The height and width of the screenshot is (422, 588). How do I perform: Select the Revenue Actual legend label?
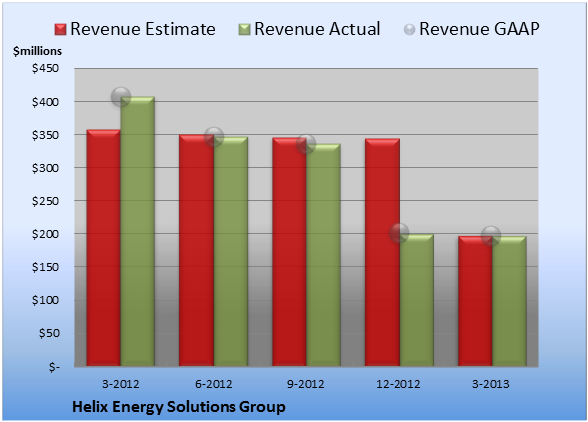(317, 29)
